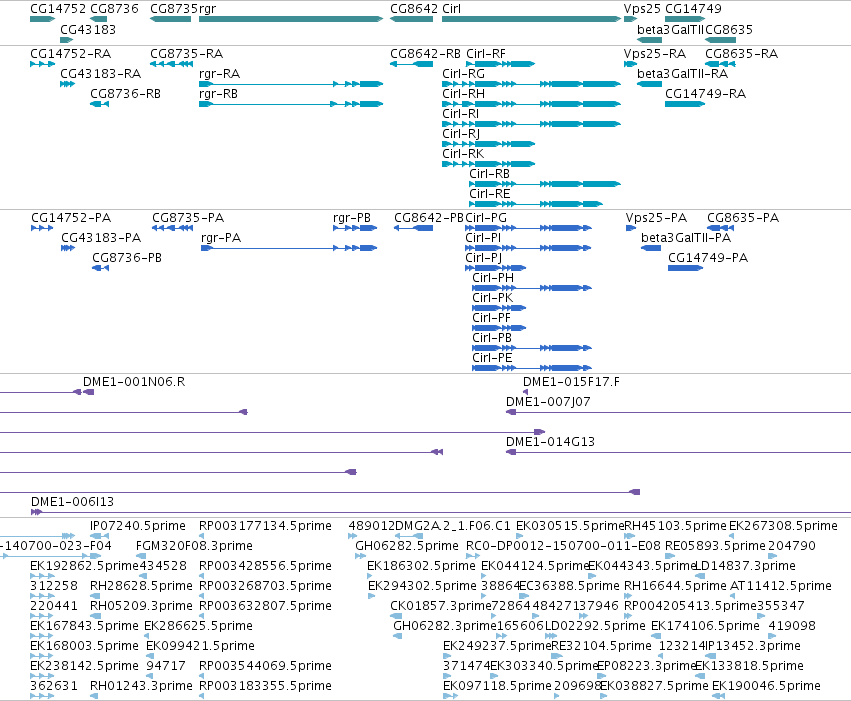Select the CG14749 gene label
Viewport: 851px width, 701px height.
coord(693,9)
